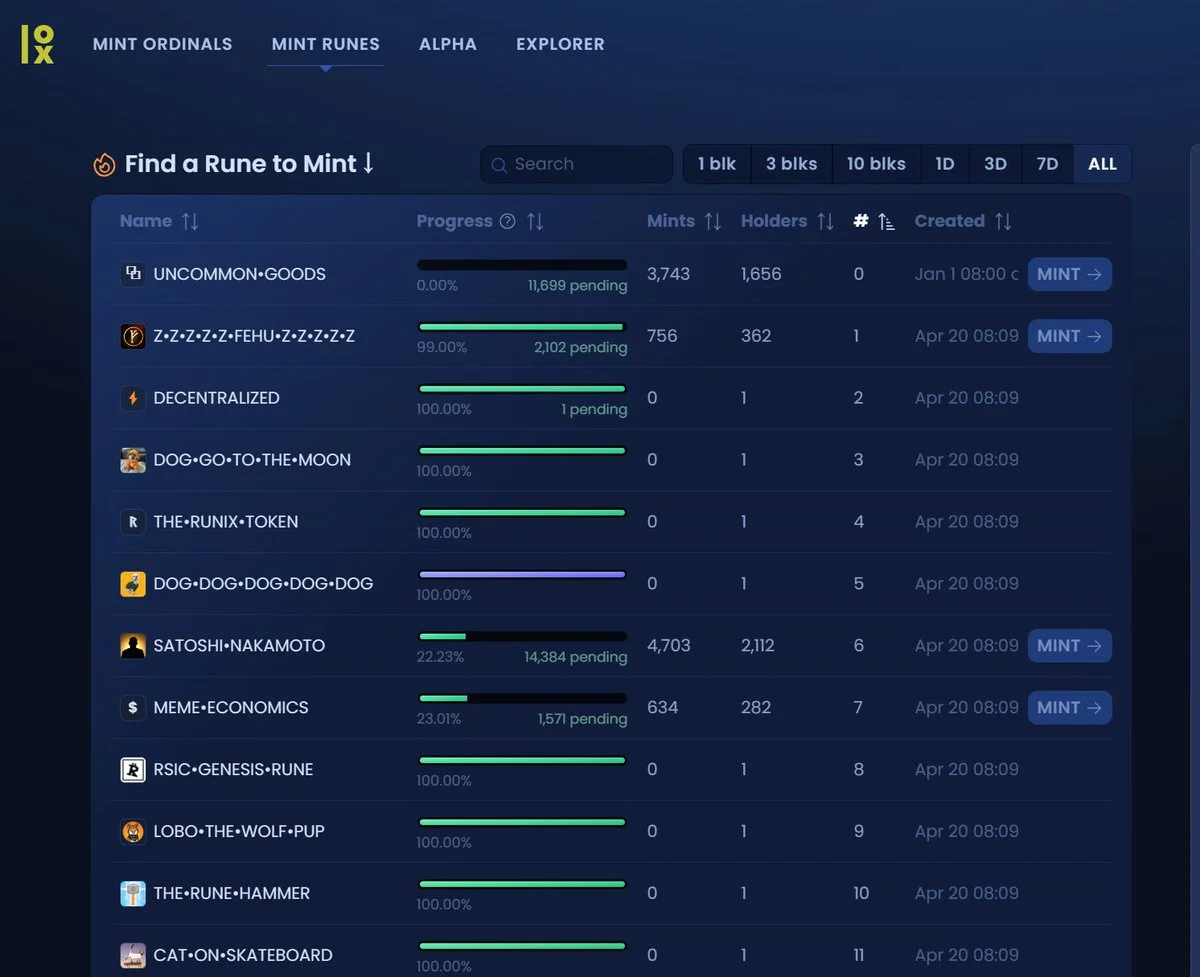The width and height of the screenshot is (1200, 977).
Task: Focus the Search input field
Action: click(576, 164)
